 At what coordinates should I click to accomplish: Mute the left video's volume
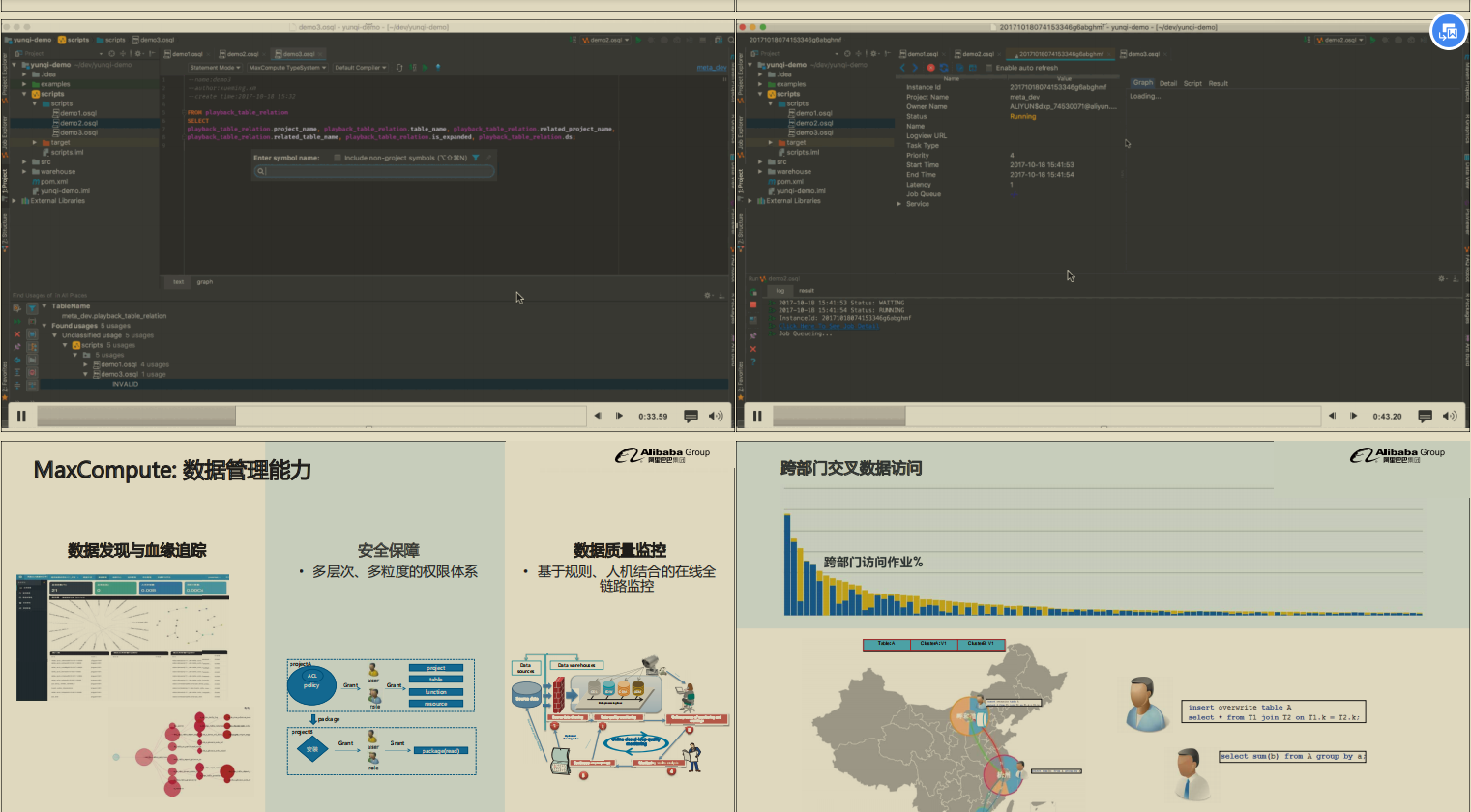716,417
